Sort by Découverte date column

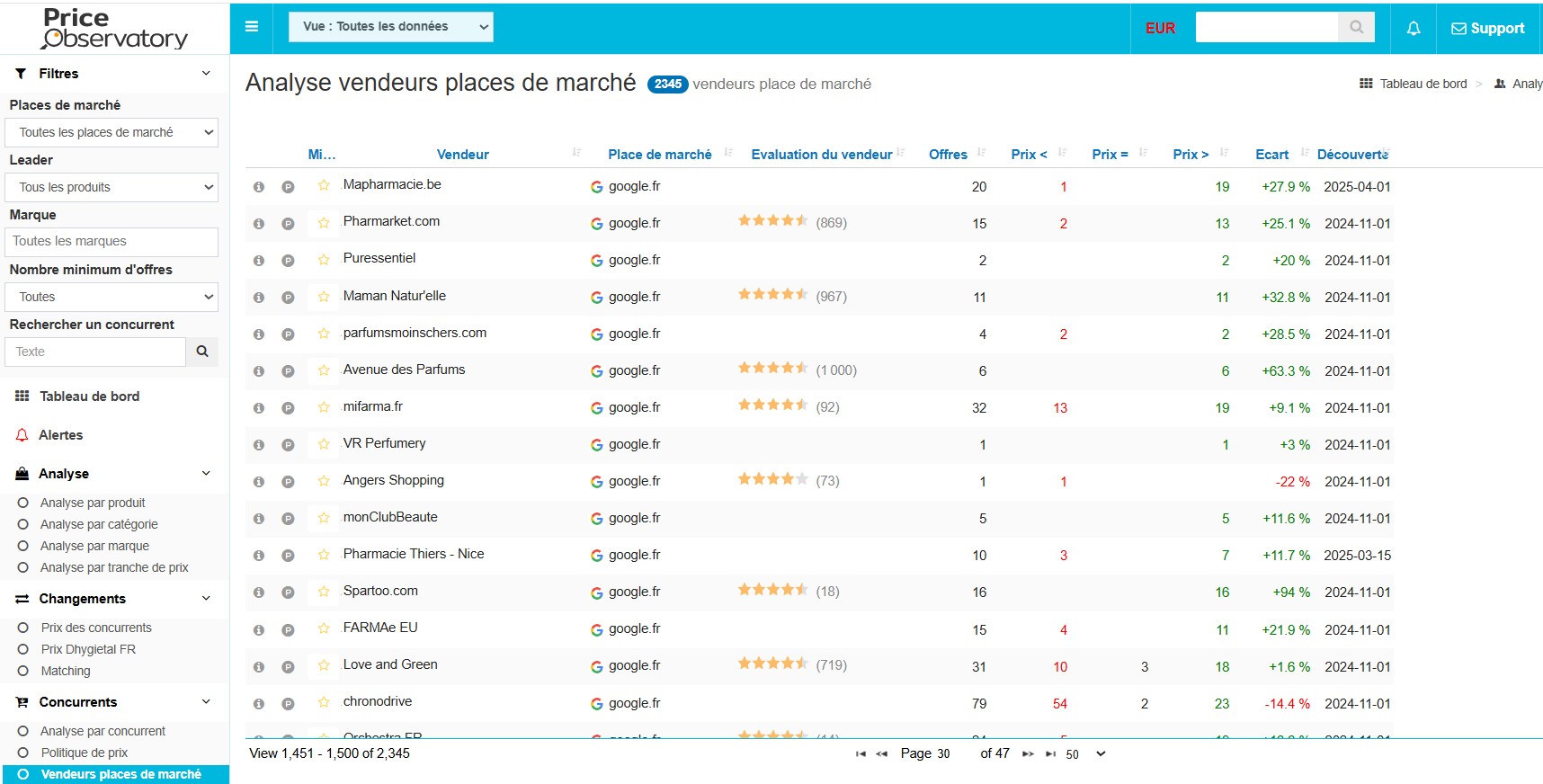1352,155
